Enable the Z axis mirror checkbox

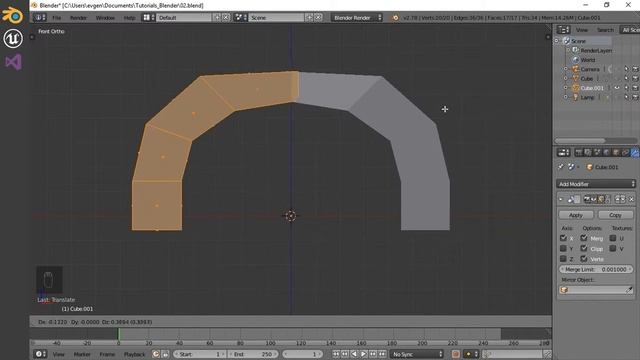click(563, 259)
